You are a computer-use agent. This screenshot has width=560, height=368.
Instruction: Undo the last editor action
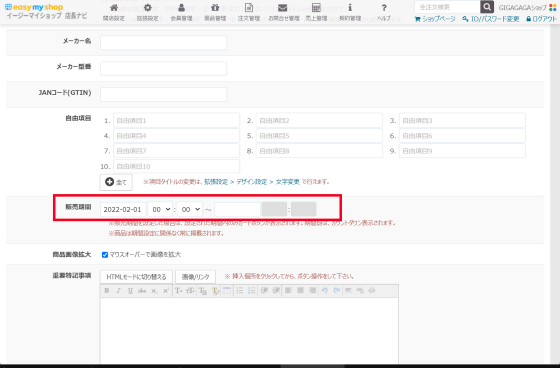(325, 291)
